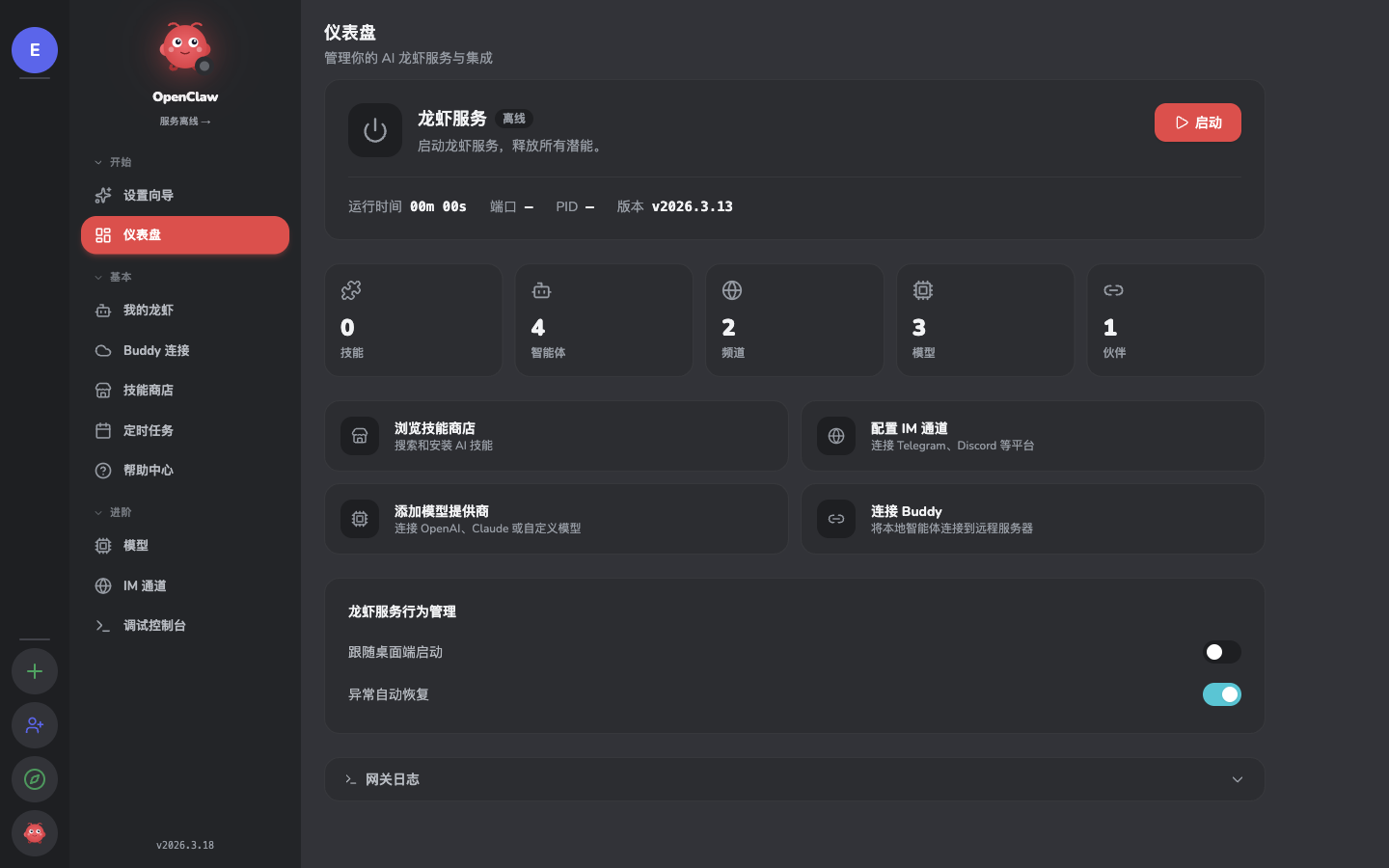Expand the 网关日志 gateway log section
Viewport: 1389px width, 868px height.
(x=1237, y=779)
